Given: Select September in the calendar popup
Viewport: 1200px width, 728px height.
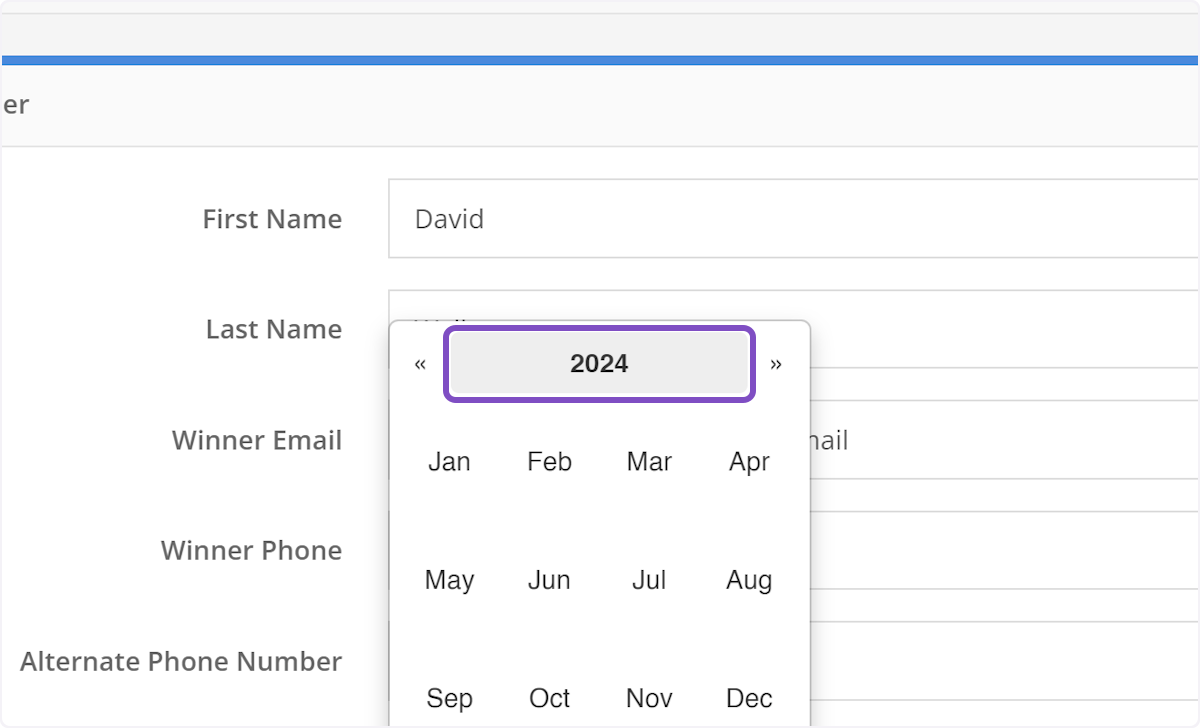Looking at the screenshot, I should [x=449, y=698].
